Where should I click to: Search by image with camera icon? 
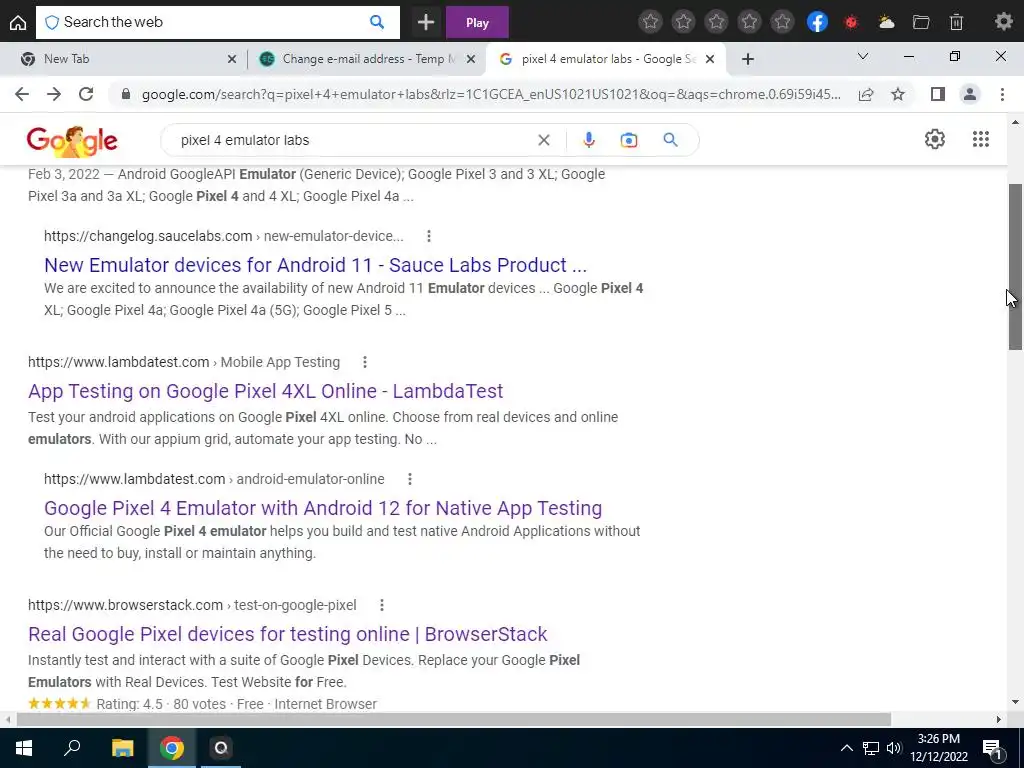click(x=628, y=140)
